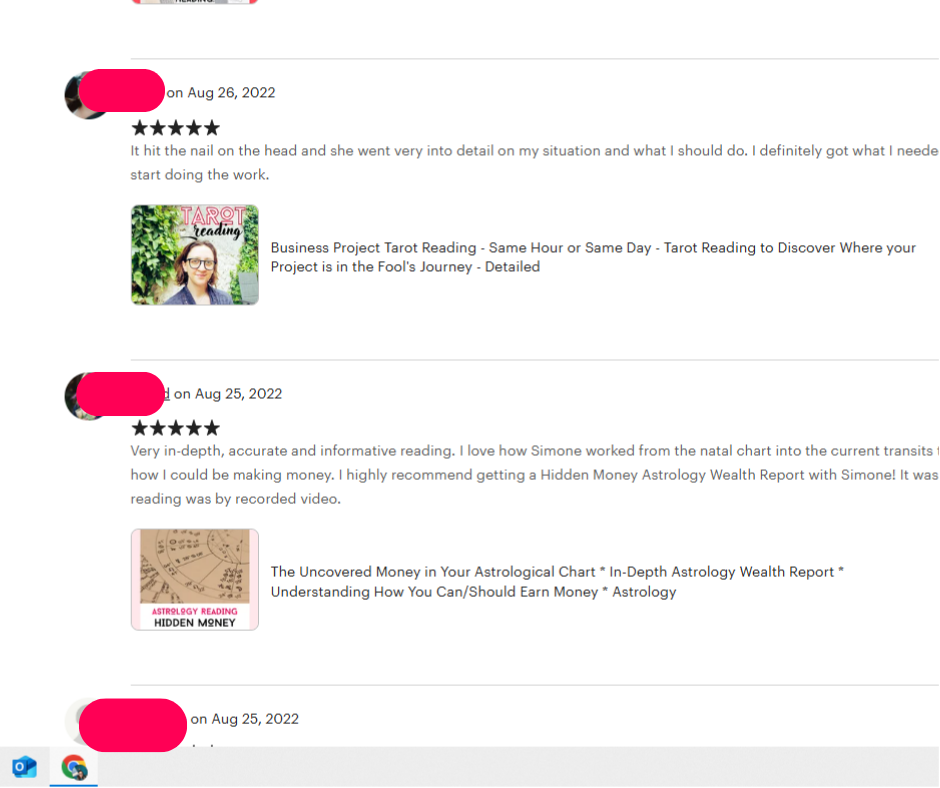Click the 'on Aug 26, 2022' review date
Image resolution: width=940 pixels, height=788 pixels.
(x=221, y=92)
